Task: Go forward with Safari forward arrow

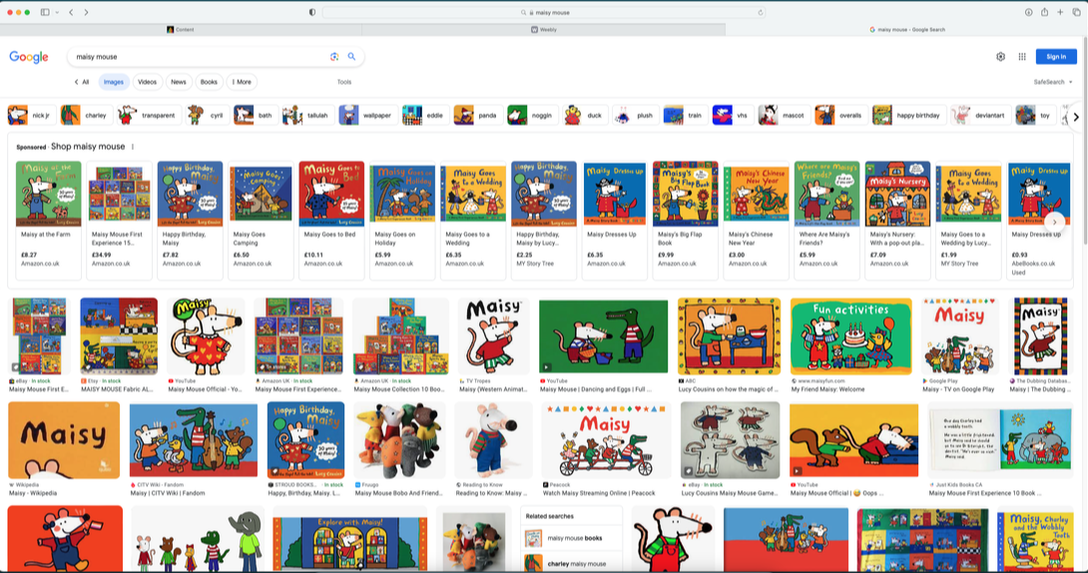Action: point(86,12)
